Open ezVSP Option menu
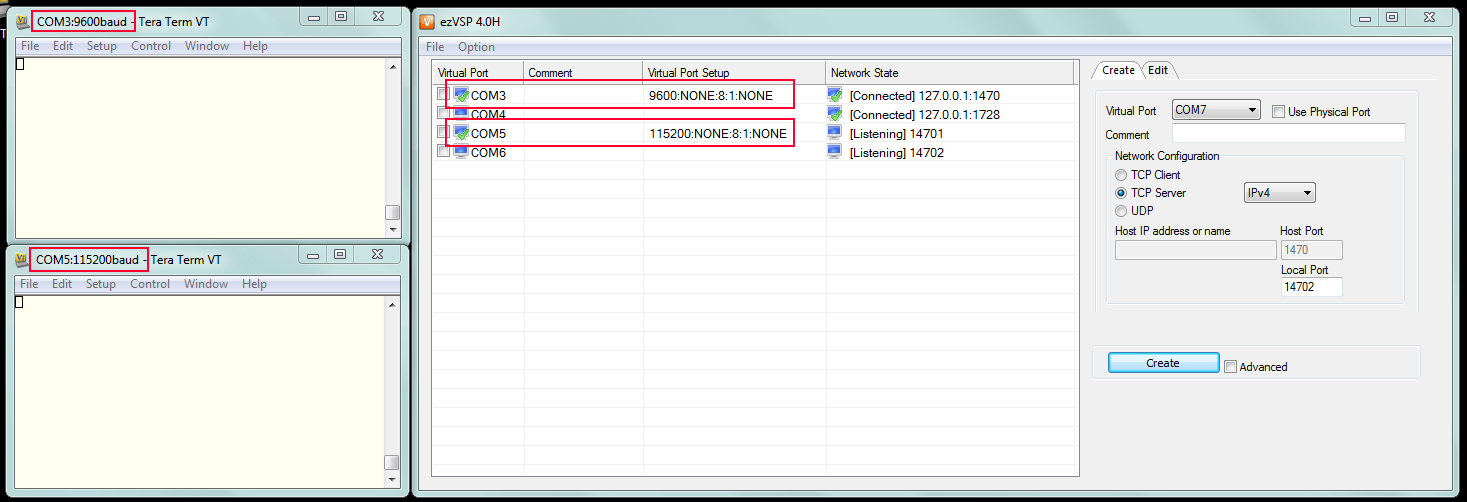Screen dimensions: 1467x502 click(476, 47)
